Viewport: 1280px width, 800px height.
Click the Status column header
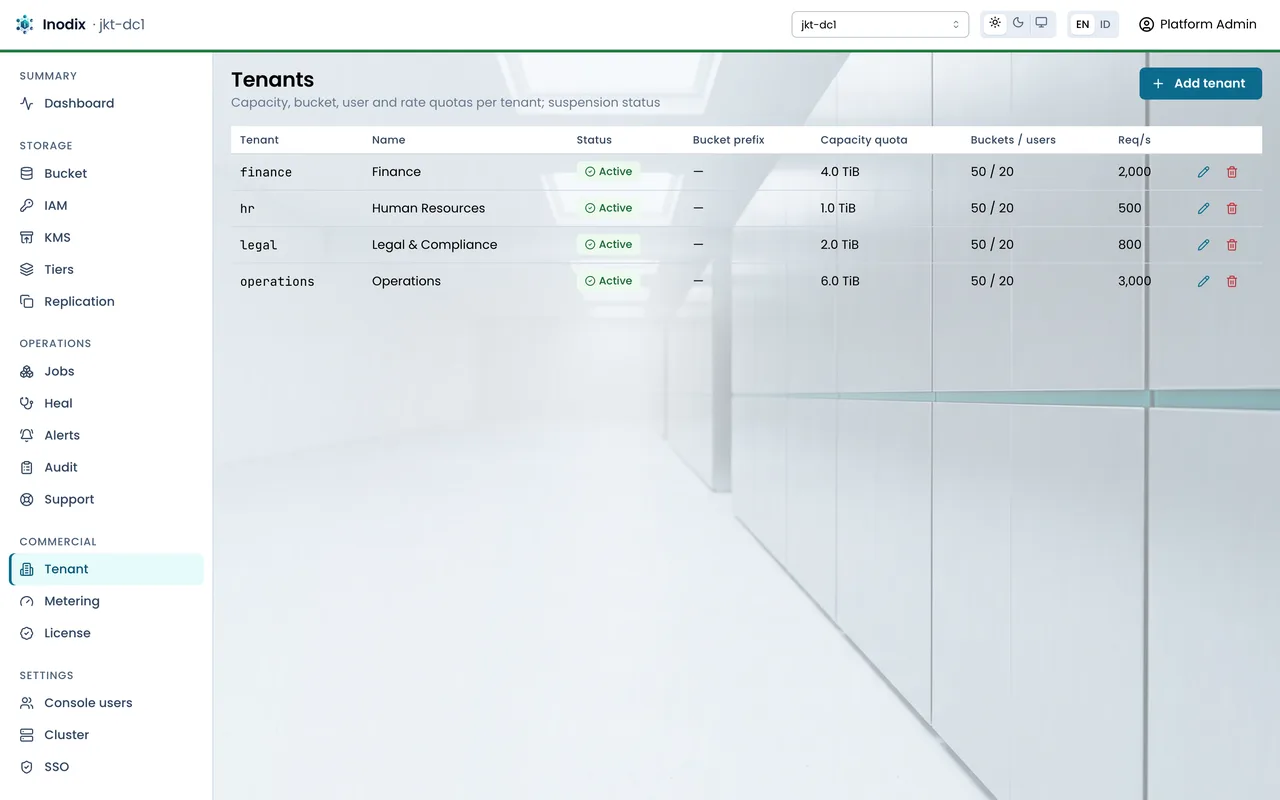594,140
